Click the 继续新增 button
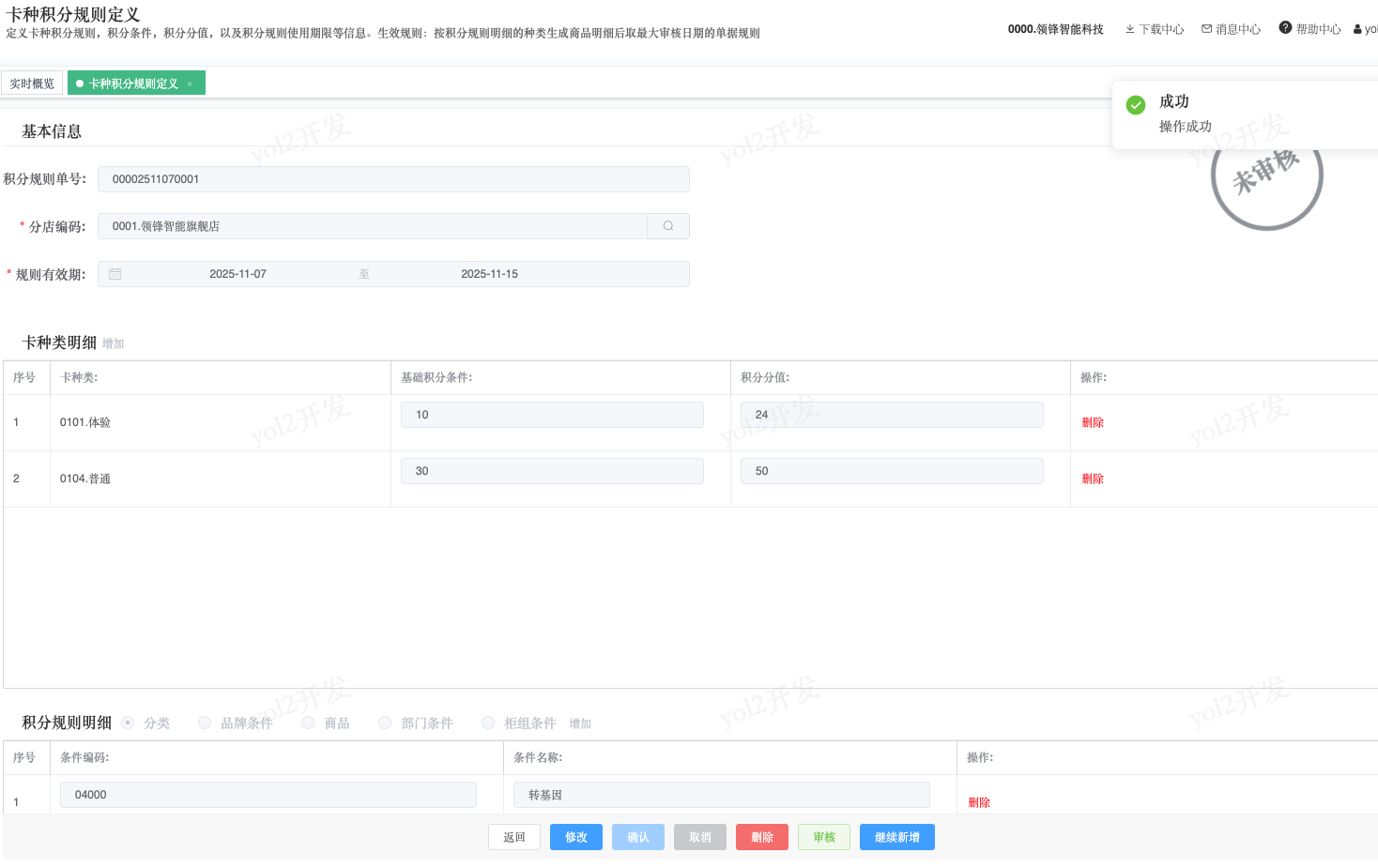Viewport: 1378px width, 868px height. pyautogui.click(x=897, y=837)
